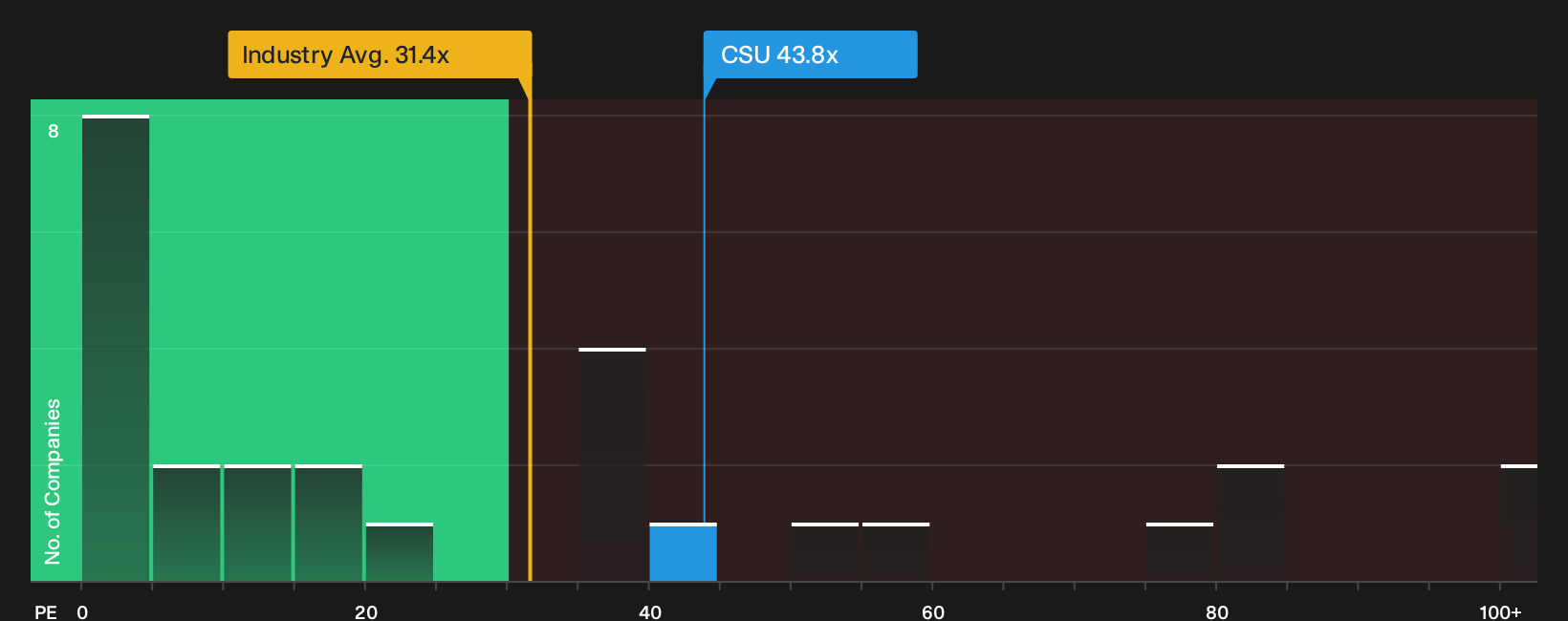Click the '20' axis label
This screenshot has width=1568, height=621.
[366, 611]
